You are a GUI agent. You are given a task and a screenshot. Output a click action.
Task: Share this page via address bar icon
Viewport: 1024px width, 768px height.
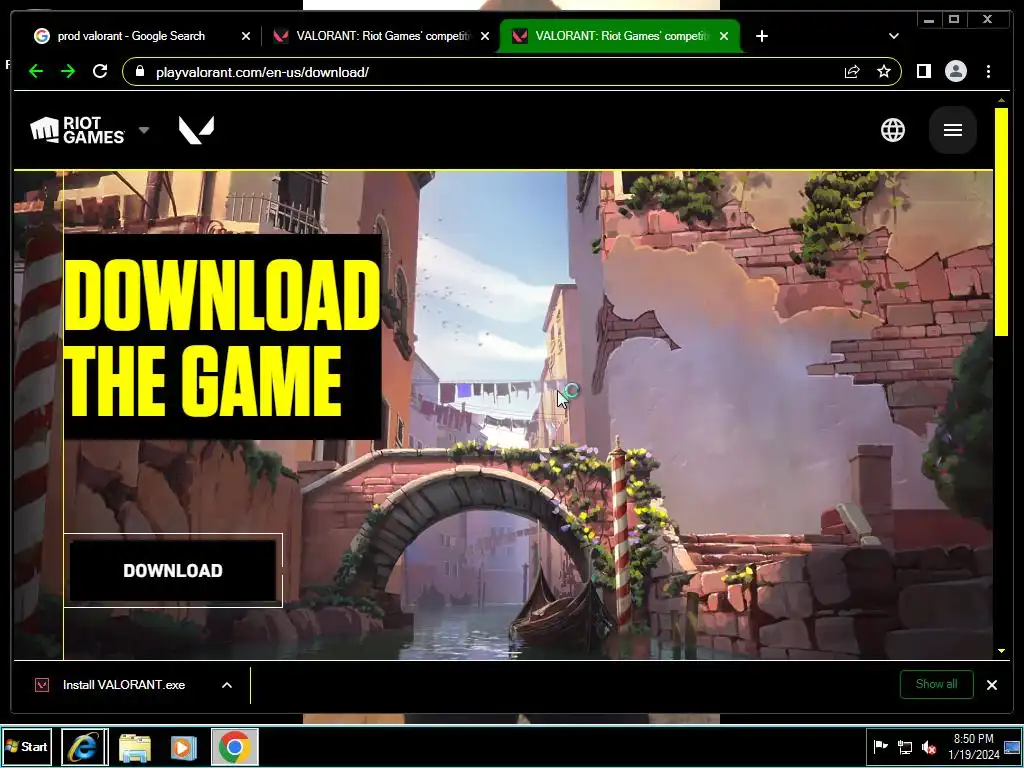[852, 72]
